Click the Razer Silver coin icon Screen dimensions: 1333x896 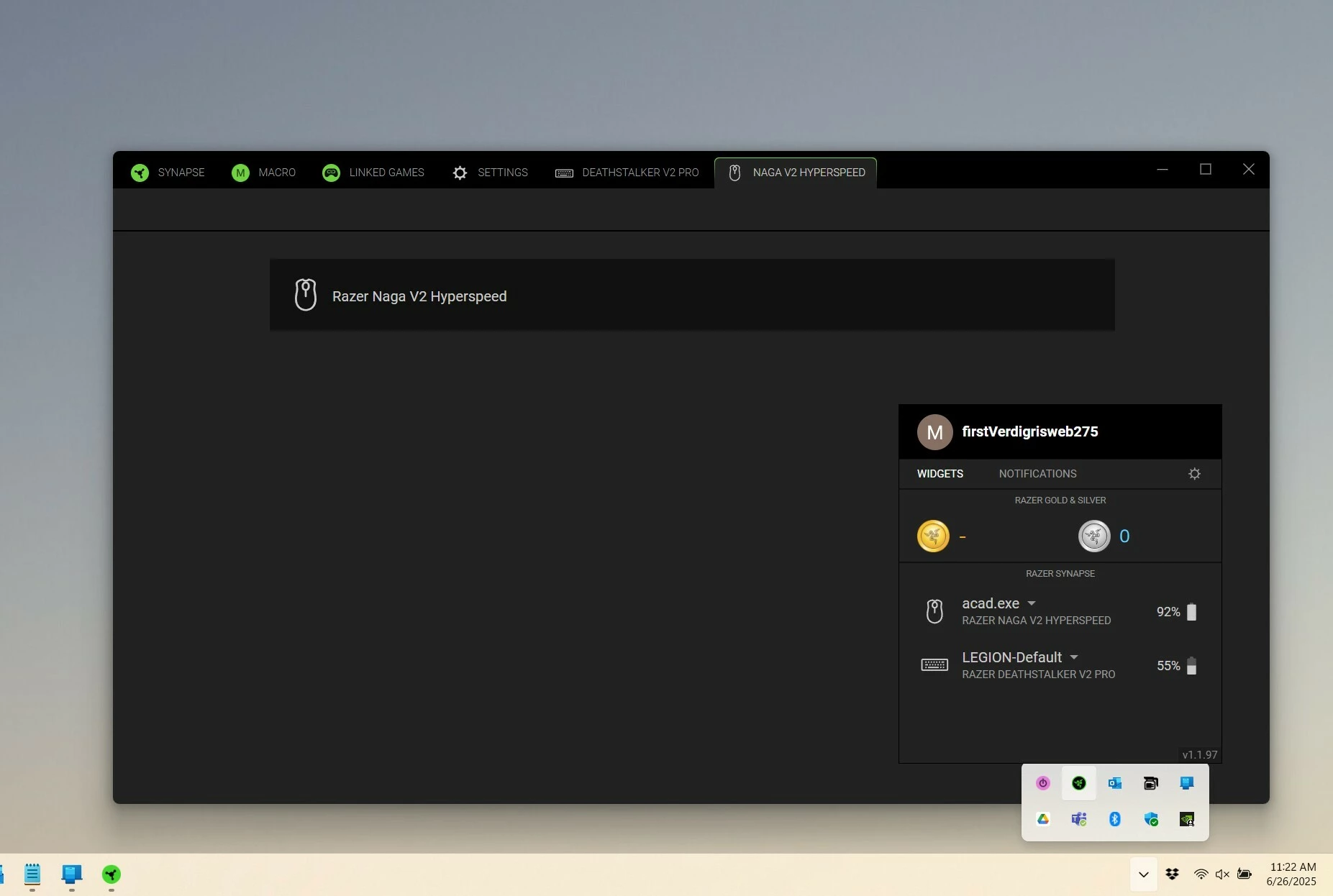click(1094, 536)
